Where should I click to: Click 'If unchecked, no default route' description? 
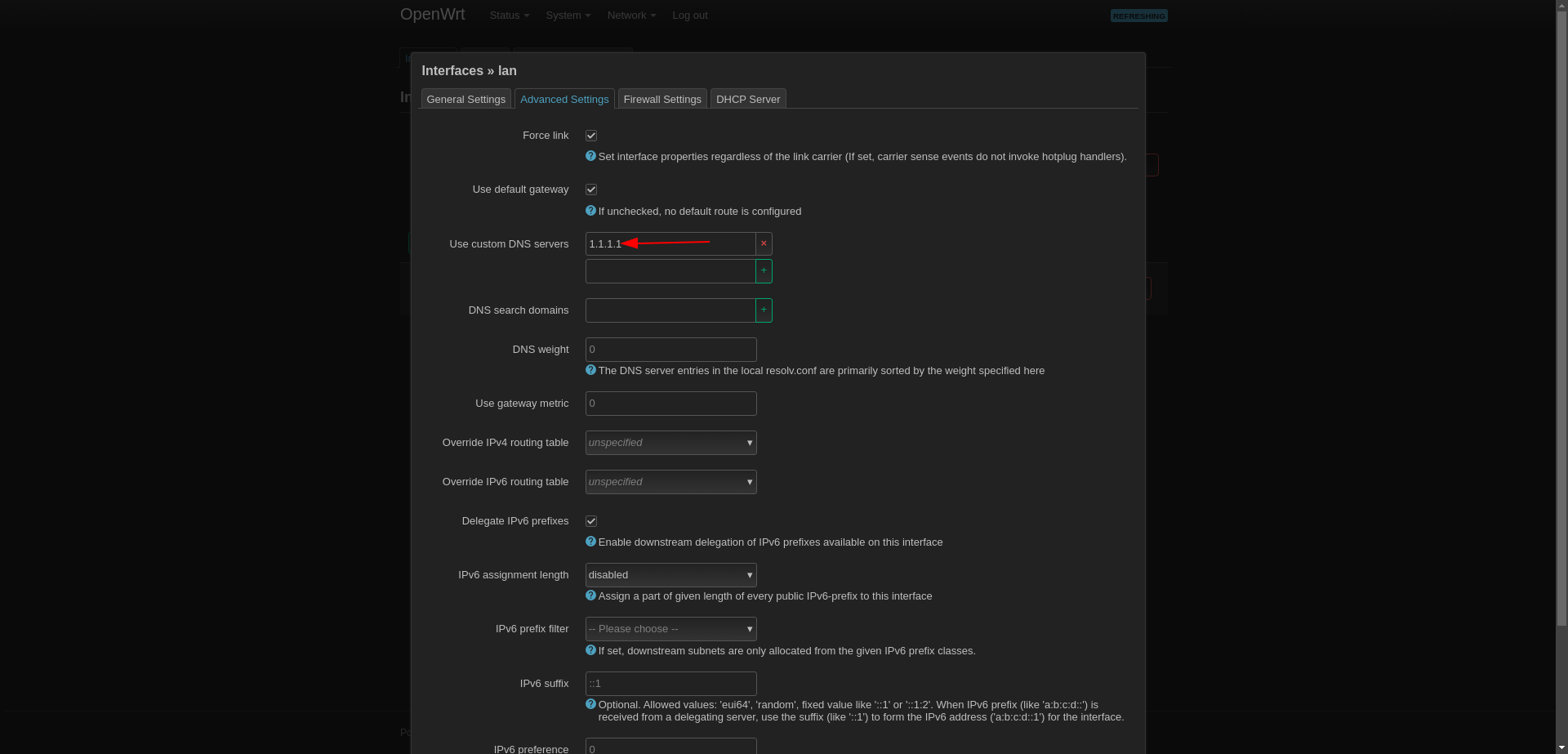click(700, 212)
